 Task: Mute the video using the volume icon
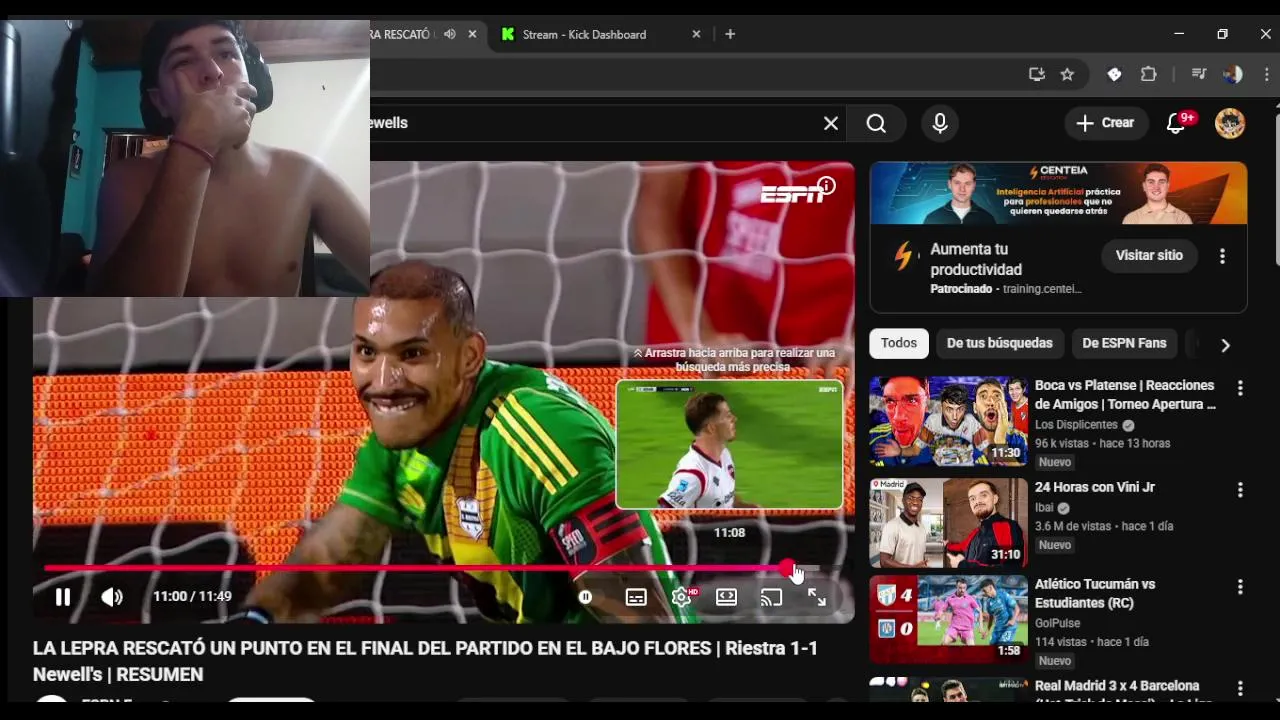(112, 597)
